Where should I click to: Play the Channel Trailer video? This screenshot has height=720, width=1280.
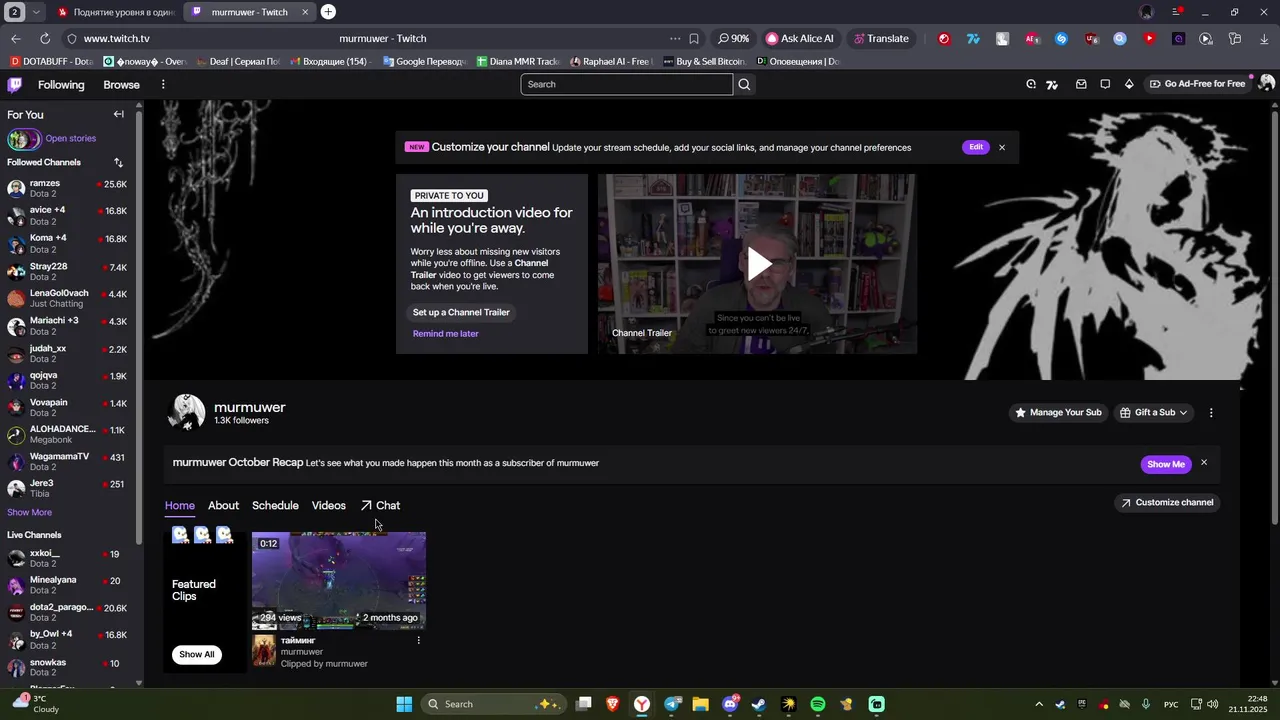coord(759,264)
